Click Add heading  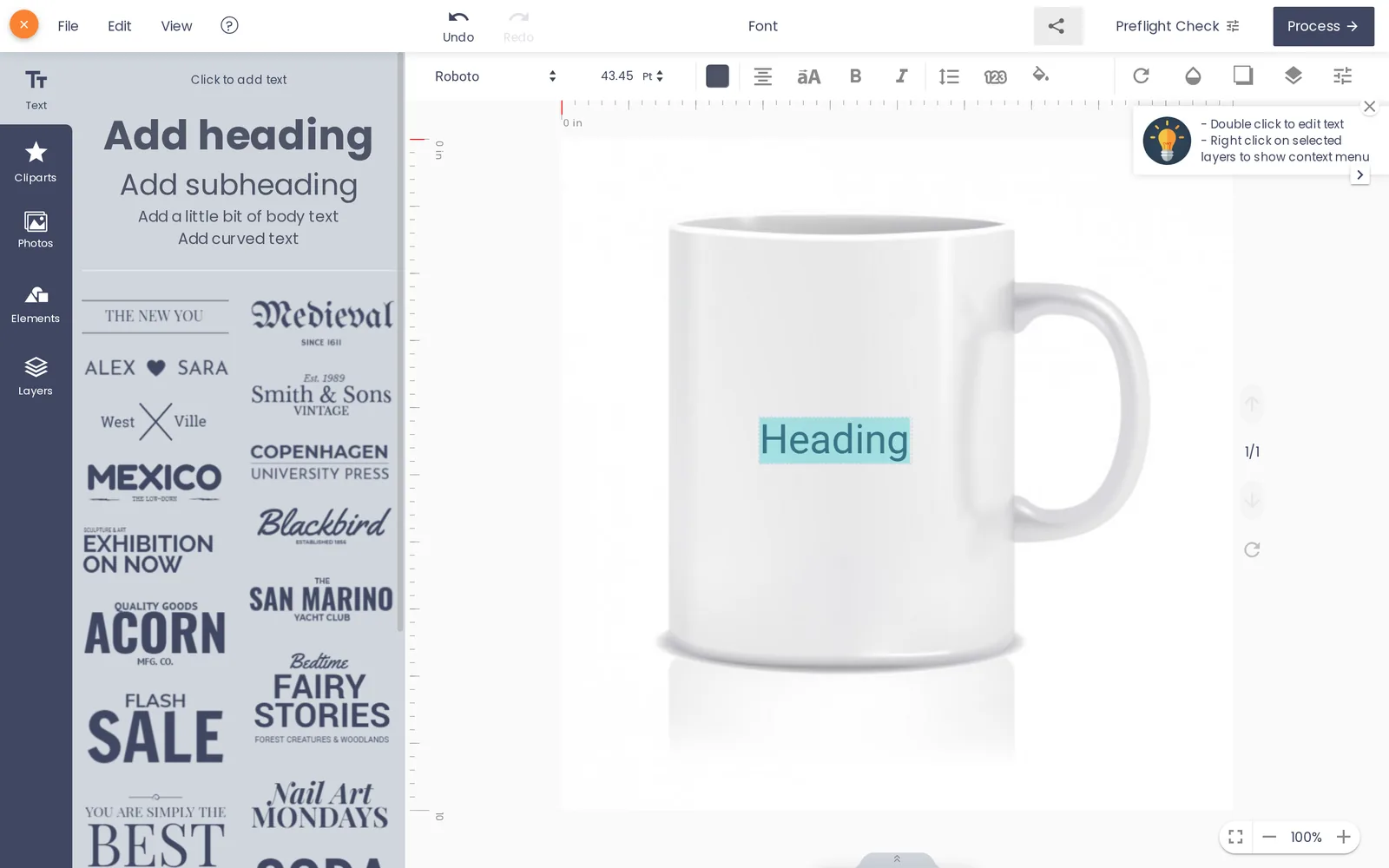(x=238, y=136)
